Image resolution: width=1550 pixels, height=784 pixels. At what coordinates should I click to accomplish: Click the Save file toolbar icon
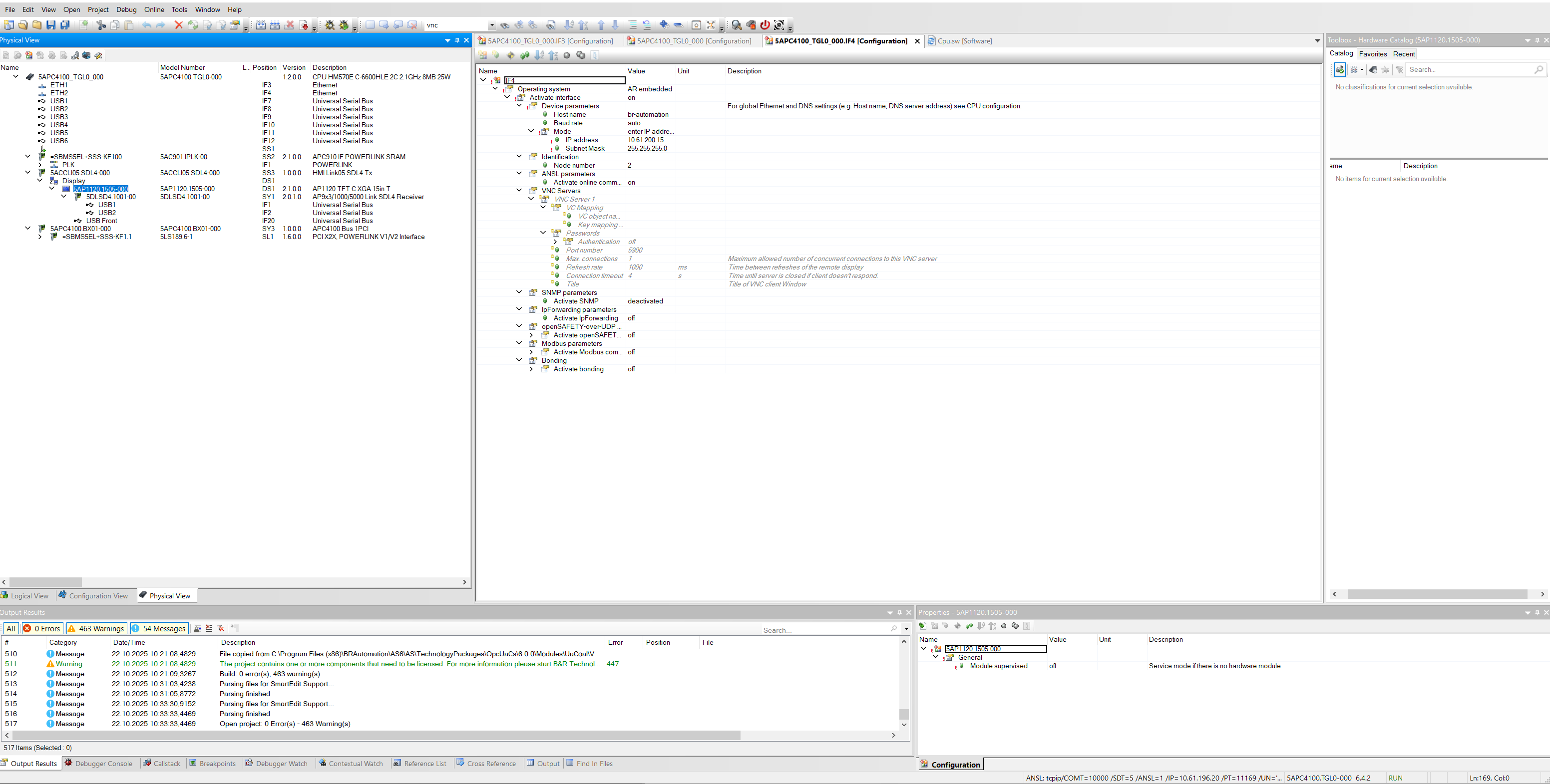(x=51, y=25)
